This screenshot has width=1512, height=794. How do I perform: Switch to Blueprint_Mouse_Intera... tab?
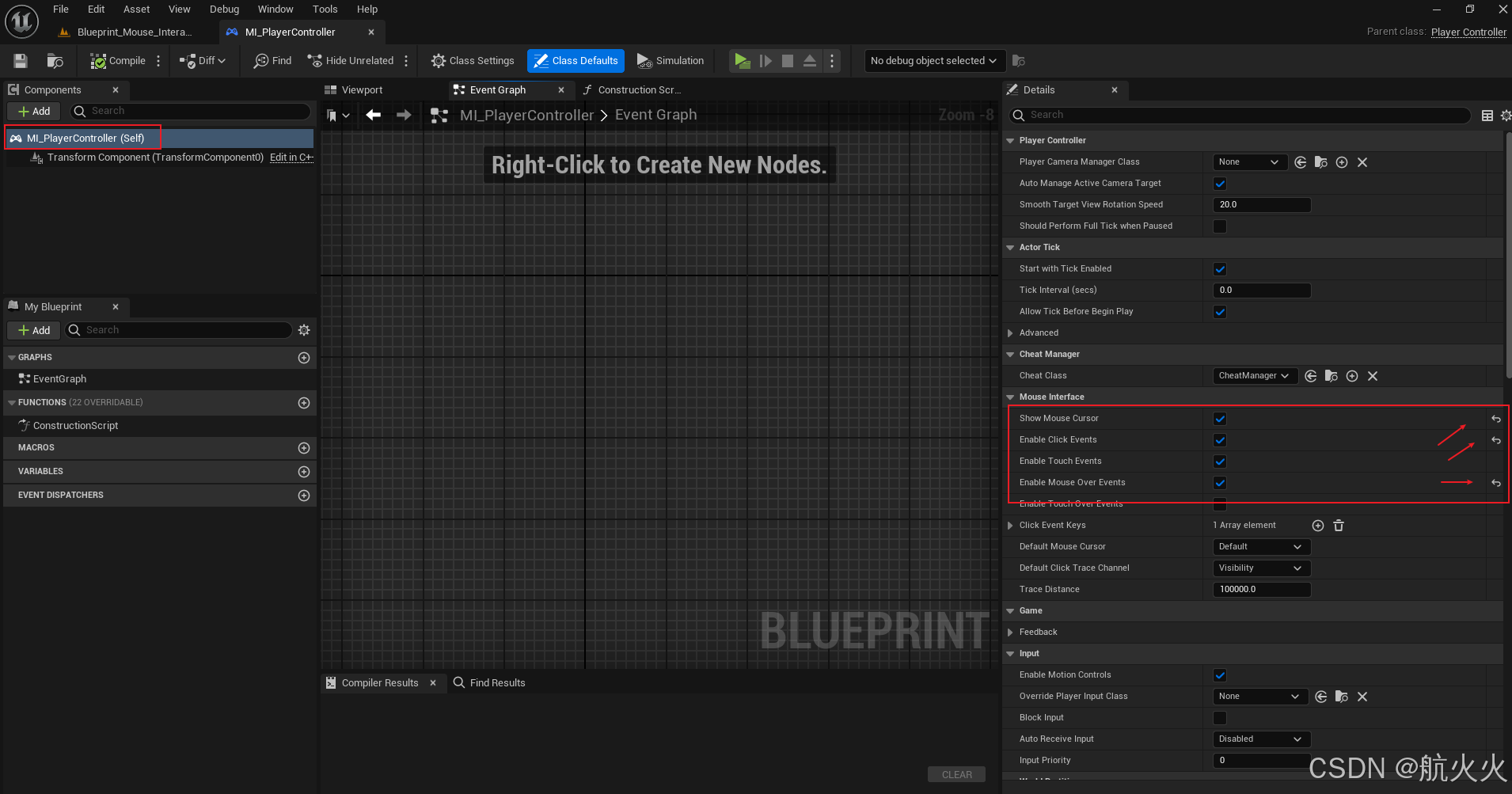tap(127, 32)
